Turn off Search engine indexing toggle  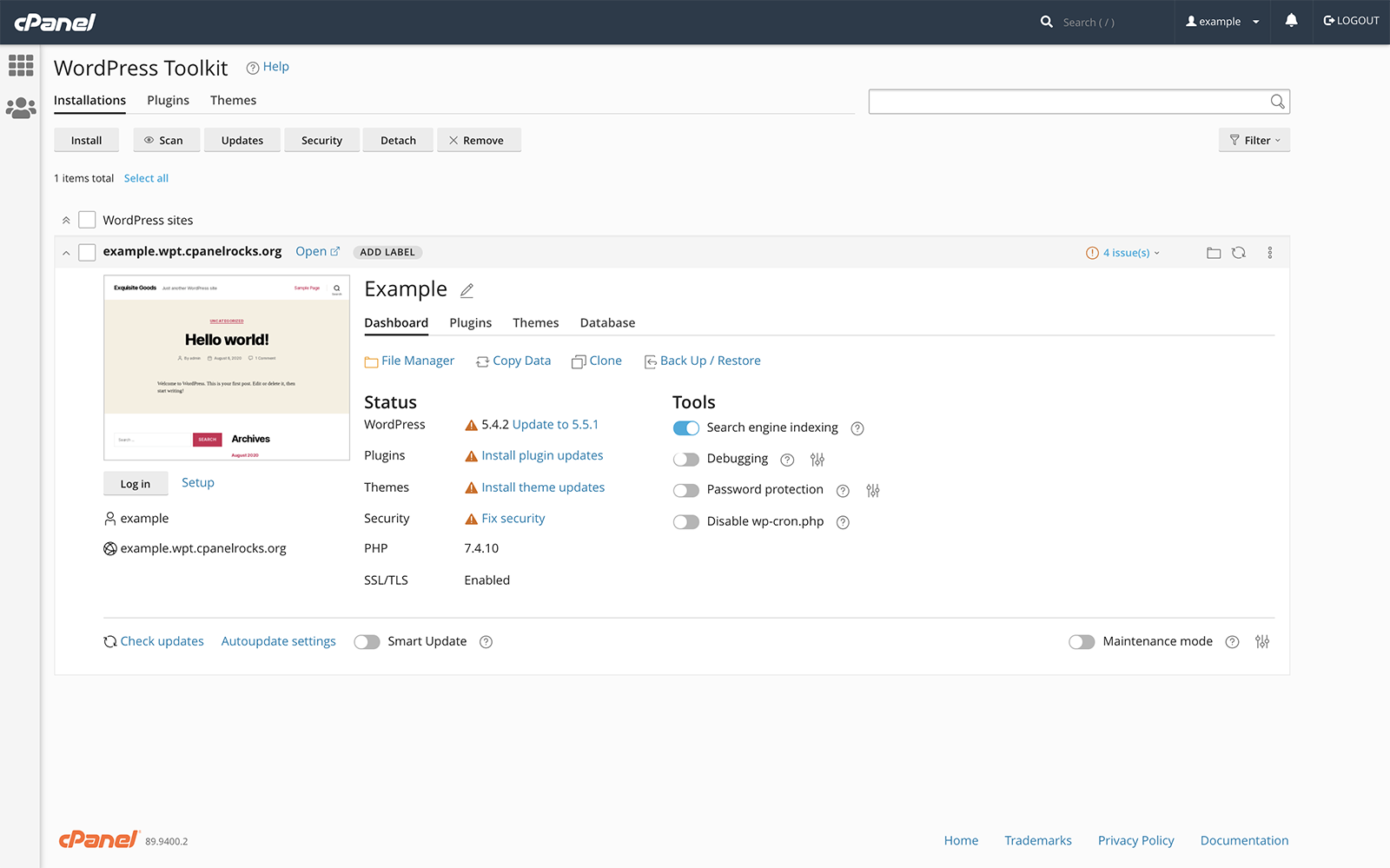click(685, 428)
